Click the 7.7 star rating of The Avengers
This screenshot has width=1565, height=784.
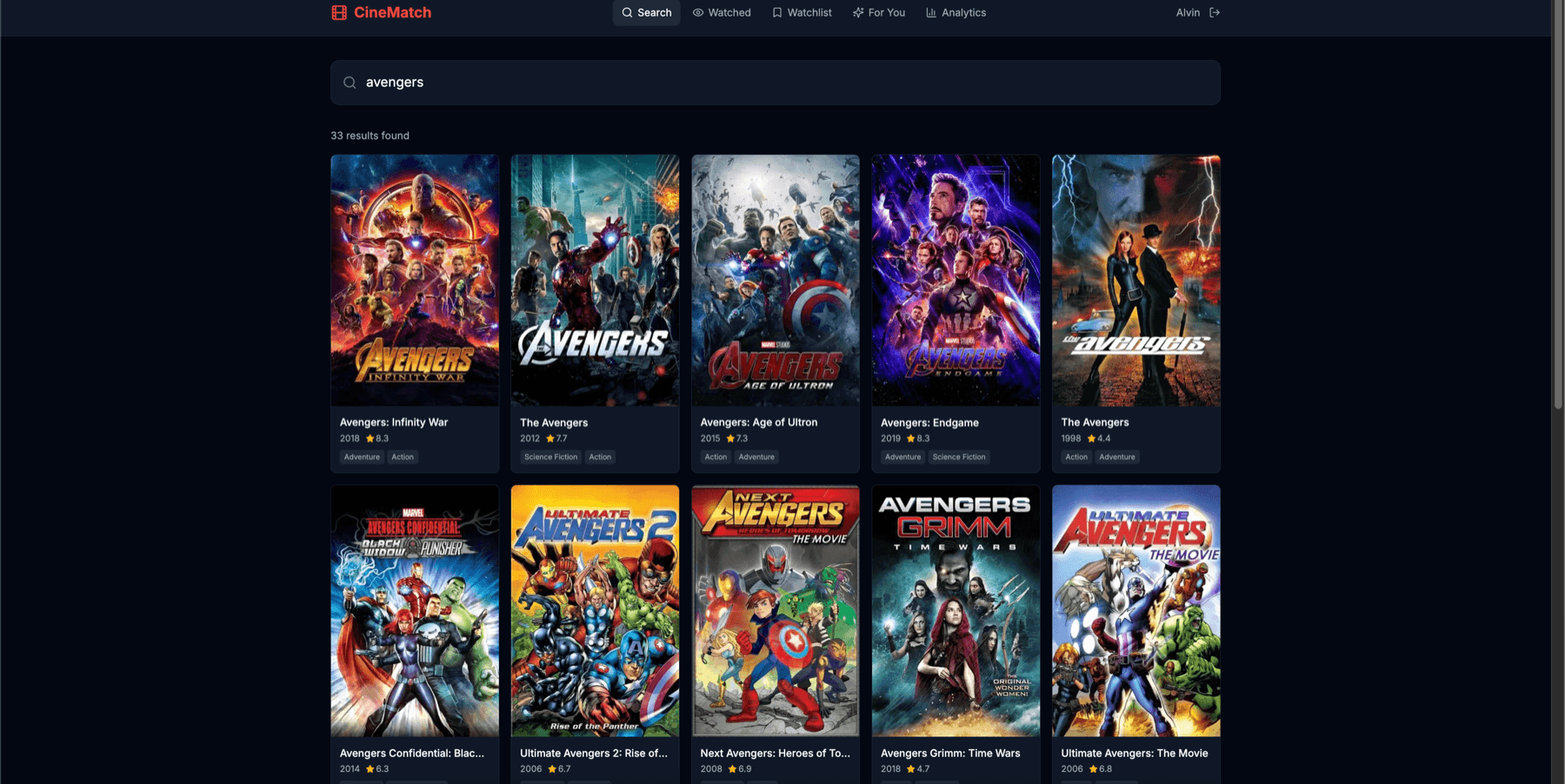pyautogui.click(x=556, y=439)
